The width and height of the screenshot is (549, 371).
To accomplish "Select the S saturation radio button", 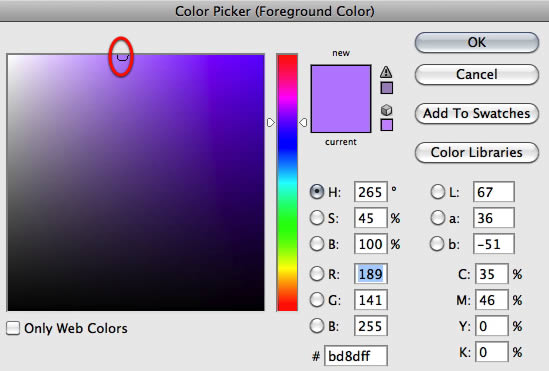I will pos(317,218).
